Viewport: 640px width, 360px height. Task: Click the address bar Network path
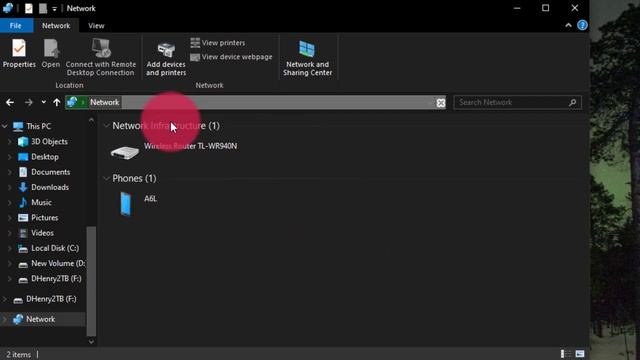click(x=105, y=102)
